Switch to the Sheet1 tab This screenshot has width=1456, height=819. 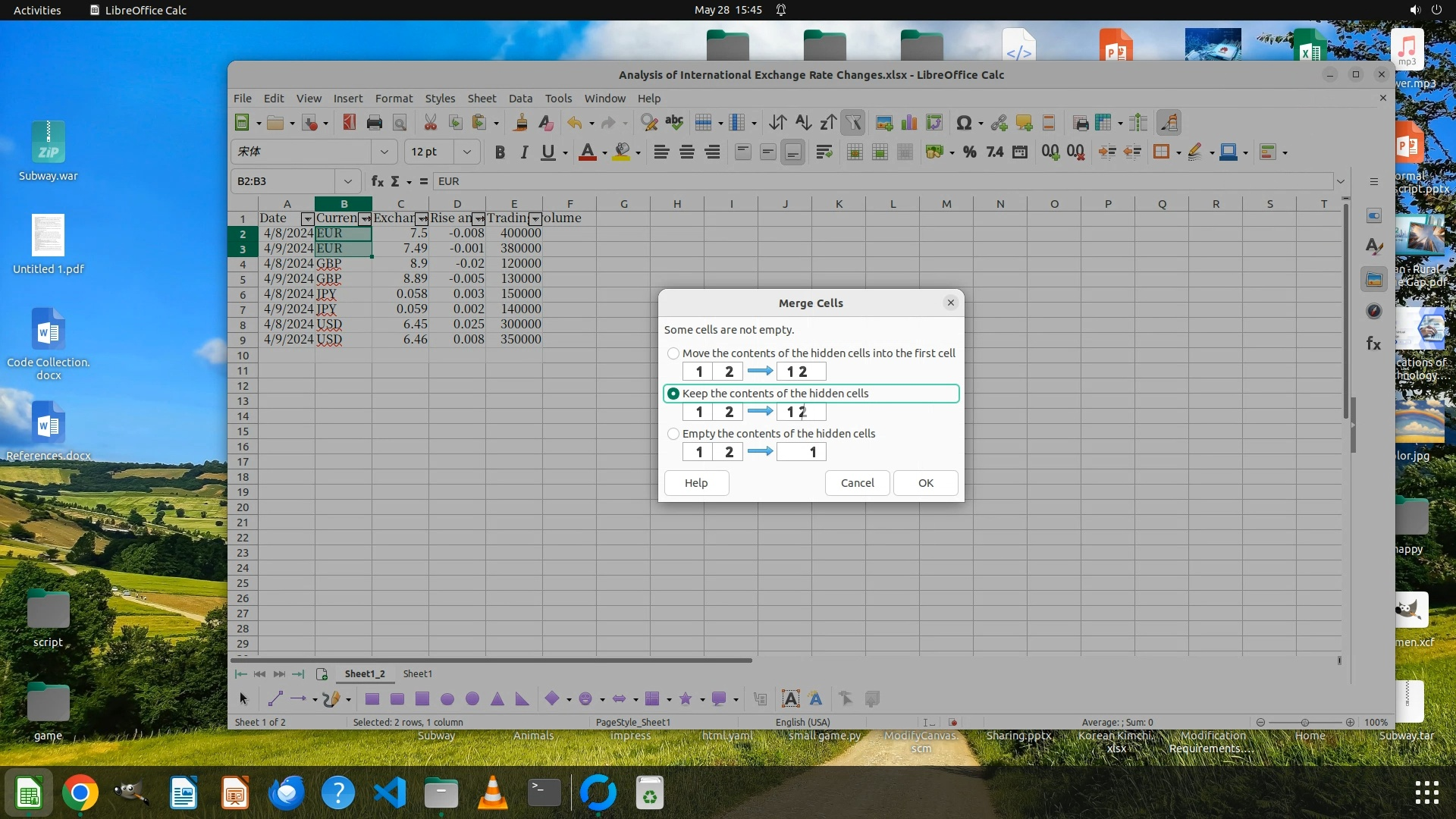coord(417,673)
